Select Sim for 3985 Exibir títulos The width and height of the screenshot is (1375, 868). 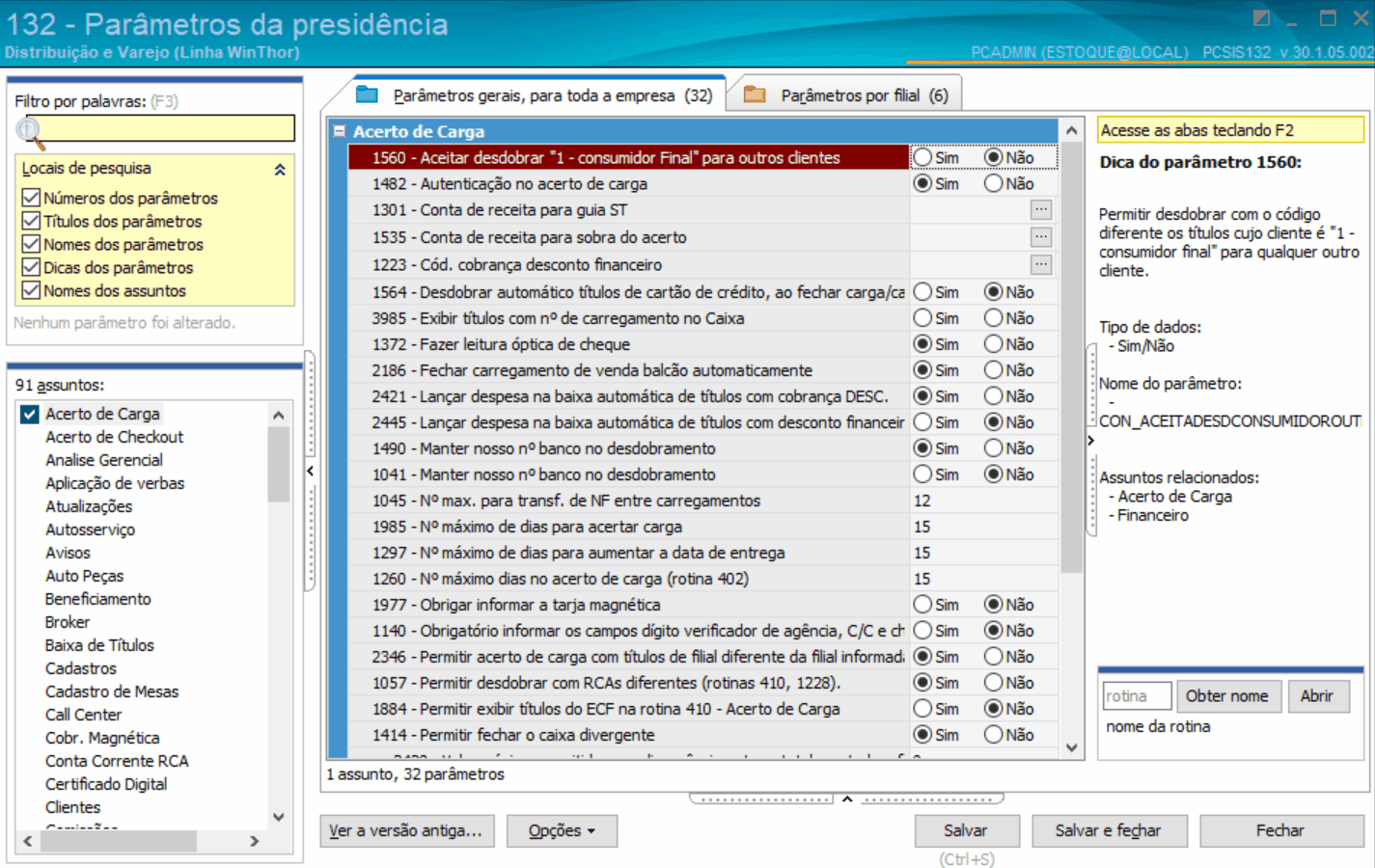coord(923,317)
